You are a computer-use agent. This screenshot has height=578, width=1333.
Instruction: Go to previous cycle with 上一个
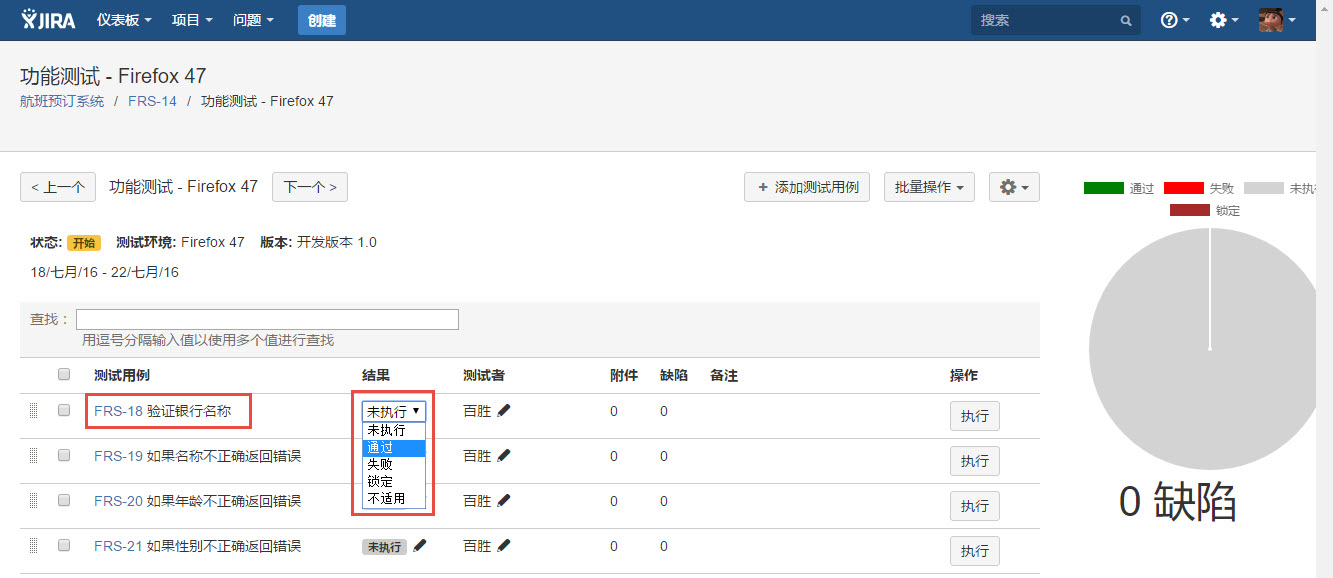click(x=58, y=187)
